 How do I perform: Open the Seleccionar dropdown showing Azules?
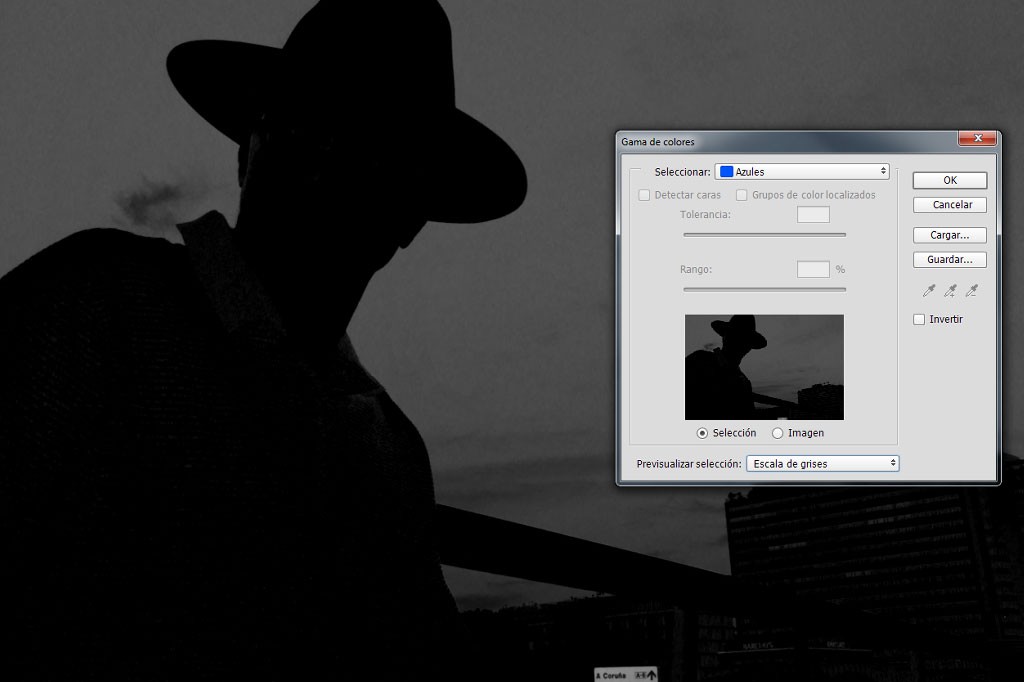click(802, 172)
